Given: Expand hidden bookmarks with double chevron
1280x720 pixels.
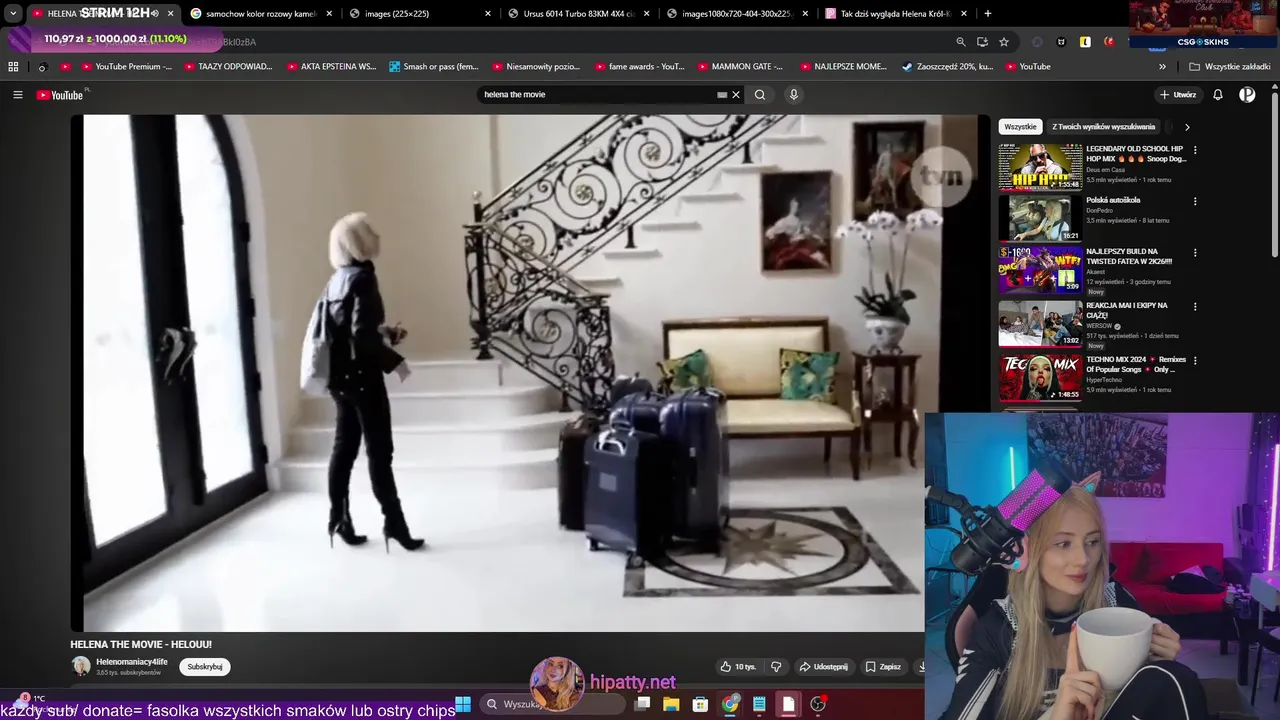Looking at the screenshot, I should (x=1162, y=67).
